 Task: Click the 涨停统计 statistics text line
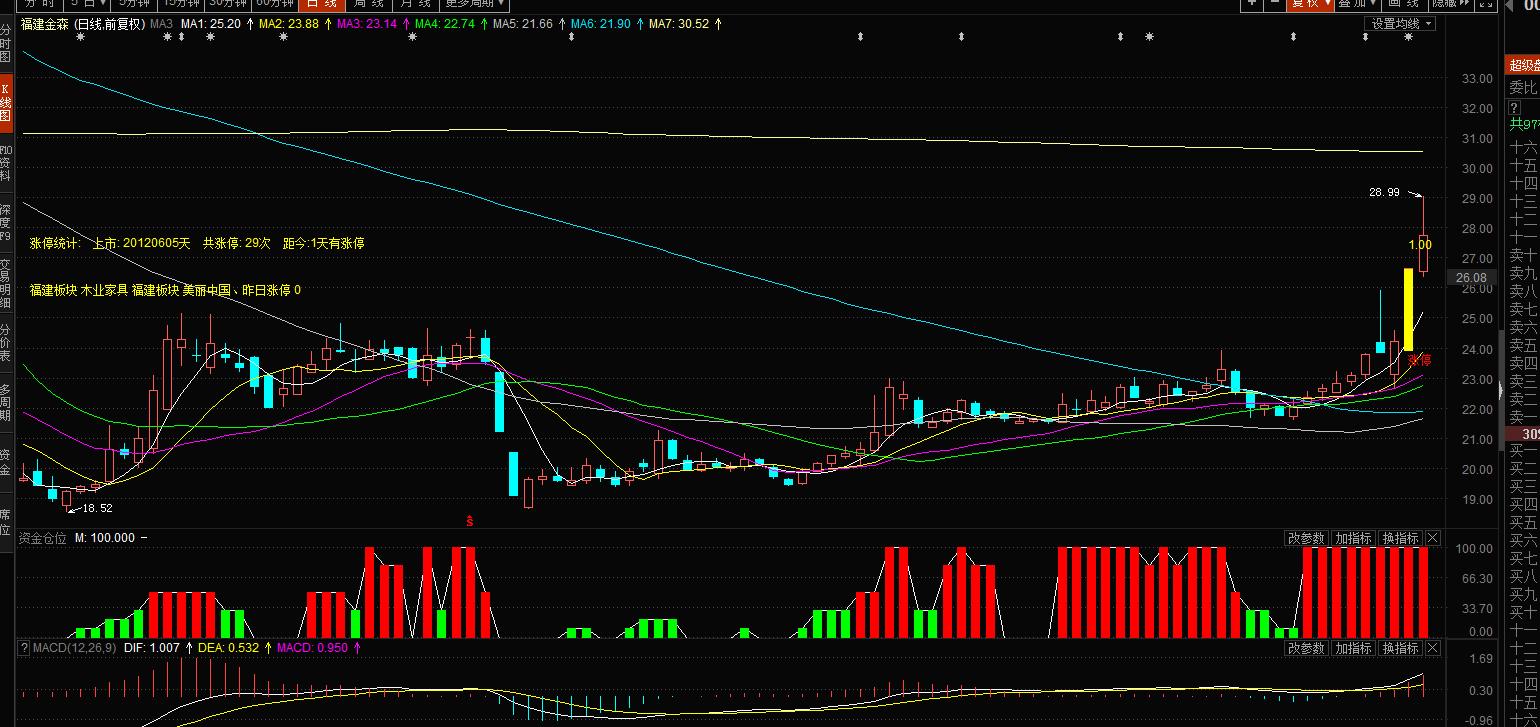tap(197, 243)
